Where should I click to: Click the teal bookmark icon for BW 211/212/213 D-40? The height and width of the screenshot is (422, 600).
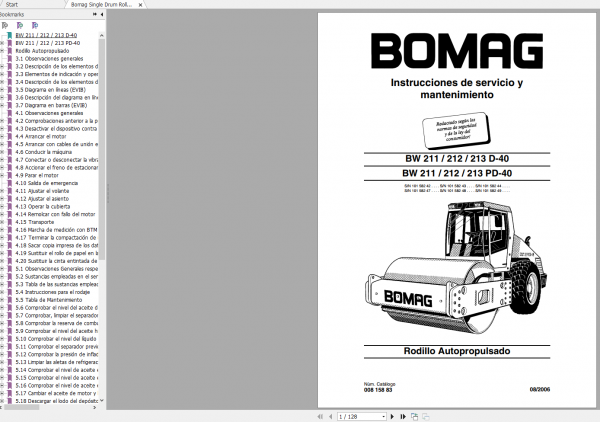10,35
